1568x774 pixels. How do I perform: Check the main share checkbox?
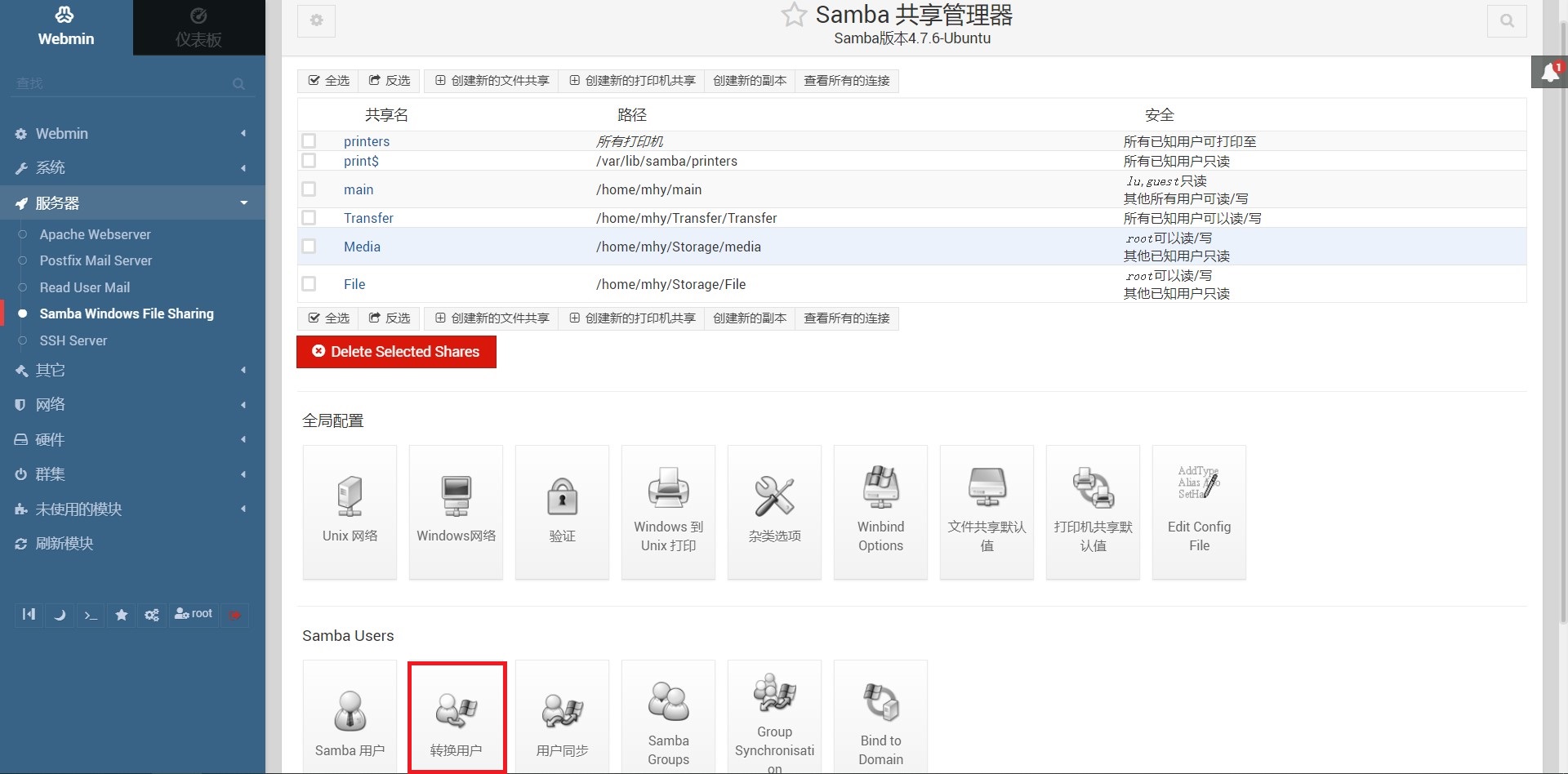coord(309,189)
